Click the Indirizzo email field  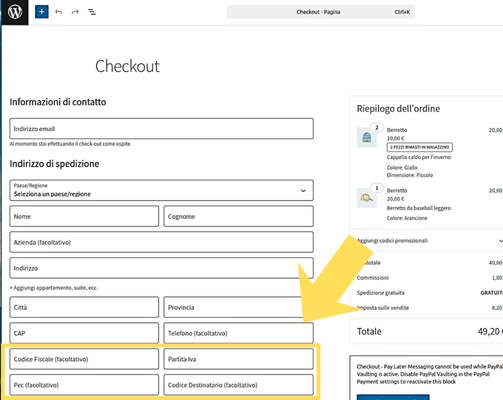pyautogui.click(x=161, y=129)
